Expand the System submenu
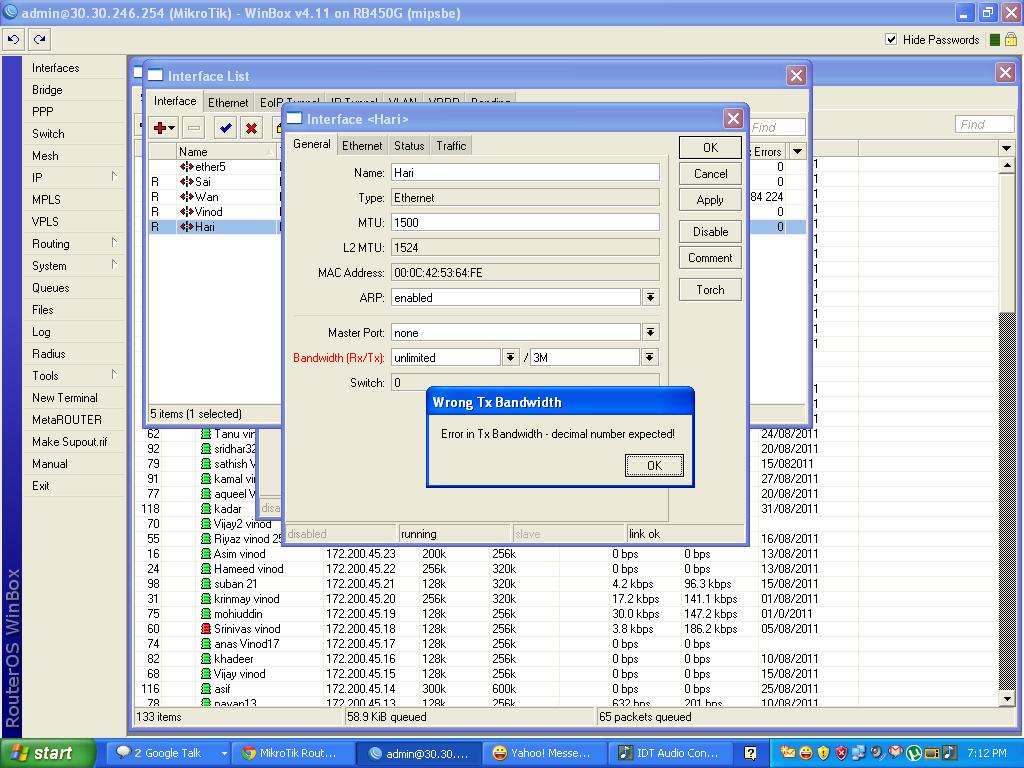 tap(114, 264)
